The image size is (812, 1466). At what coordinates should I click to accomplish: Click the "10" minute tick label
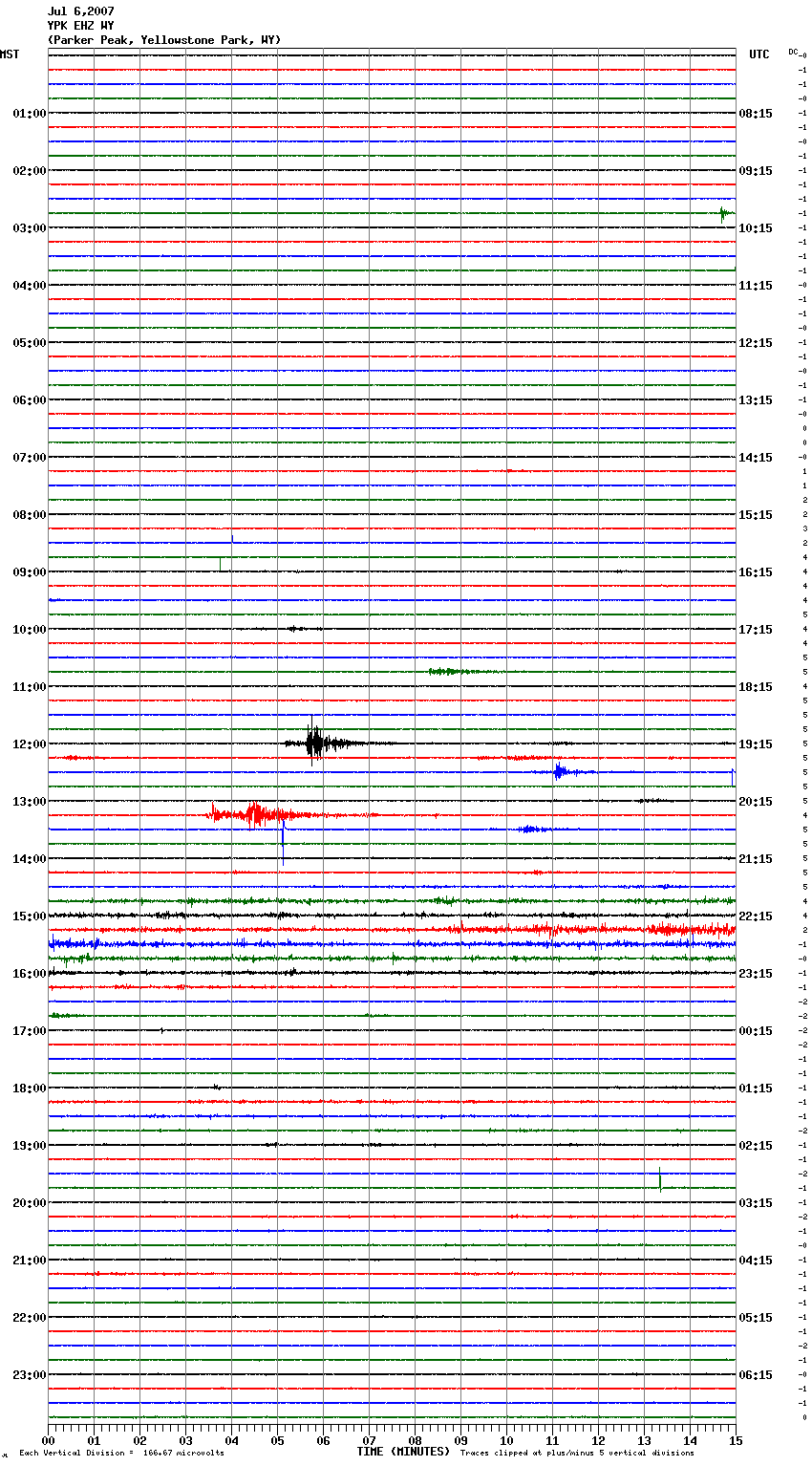[506, 1440]
